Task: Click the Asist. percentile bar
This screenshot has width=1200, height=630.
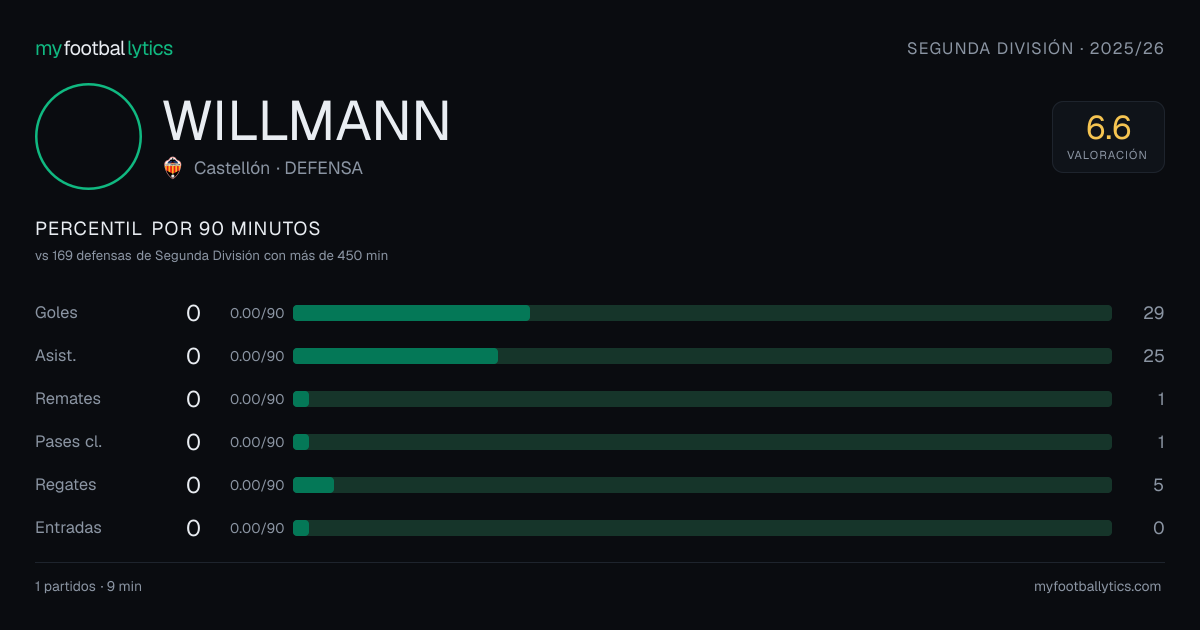Action: [702, 356]
